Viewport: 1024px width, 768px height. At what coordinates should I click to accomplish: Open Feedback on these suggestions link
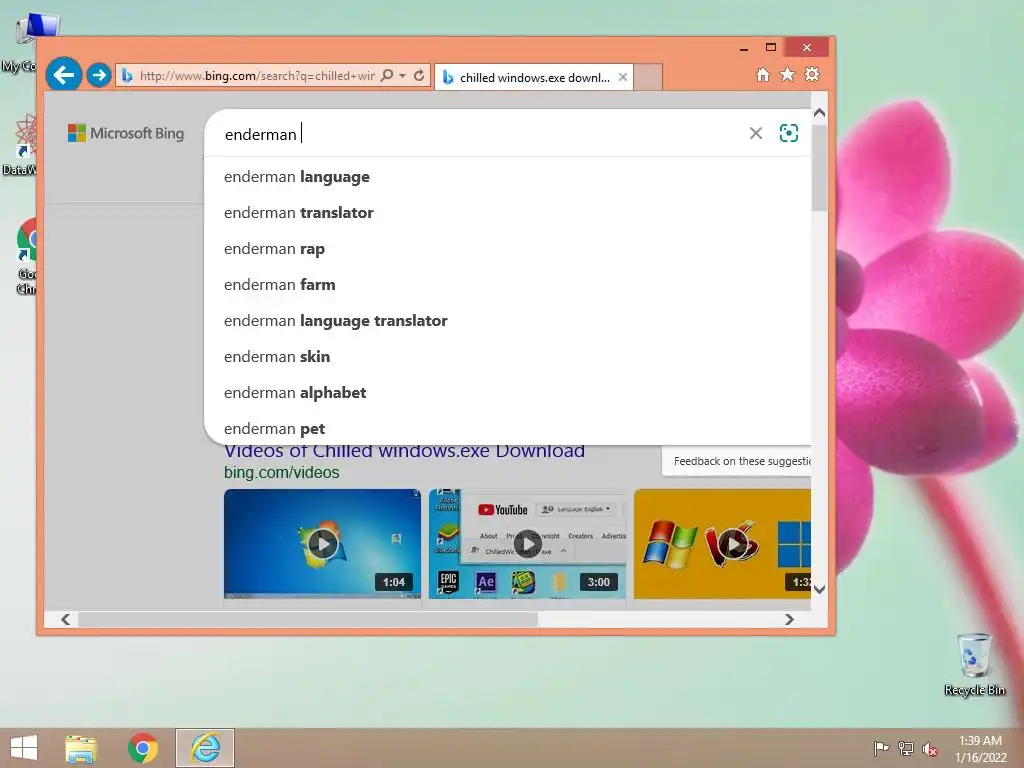pyautogui.click(x=742, y=461)
